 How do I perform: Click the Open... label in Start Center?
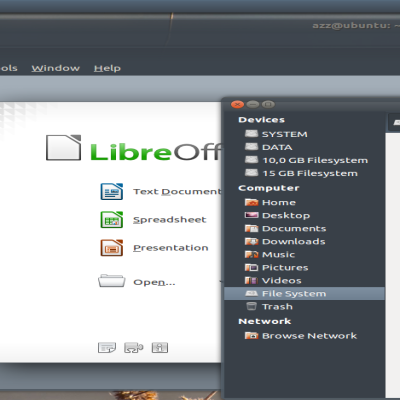pyautogui.click(x=154, y=283)
